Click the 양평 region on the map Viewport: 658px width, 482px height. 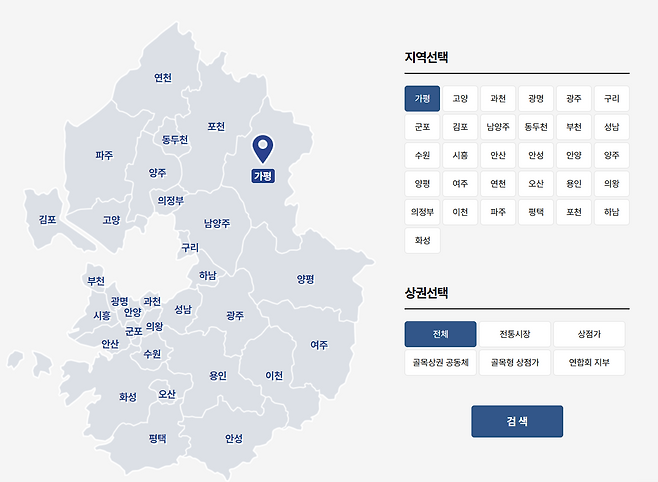tap(305, 278)
